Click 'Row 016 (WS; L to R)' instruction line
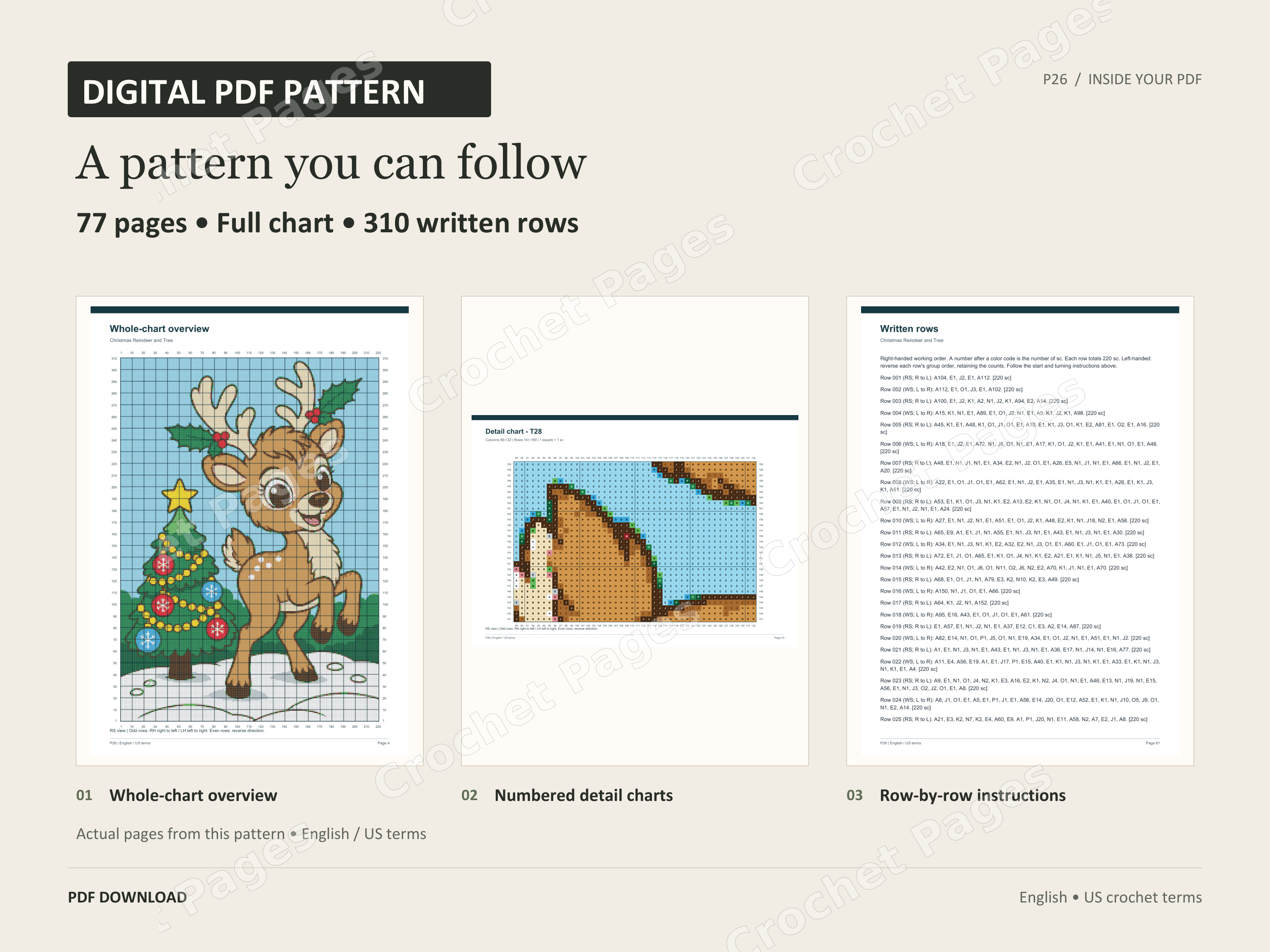1270x952 pixels. coord(950,591)
